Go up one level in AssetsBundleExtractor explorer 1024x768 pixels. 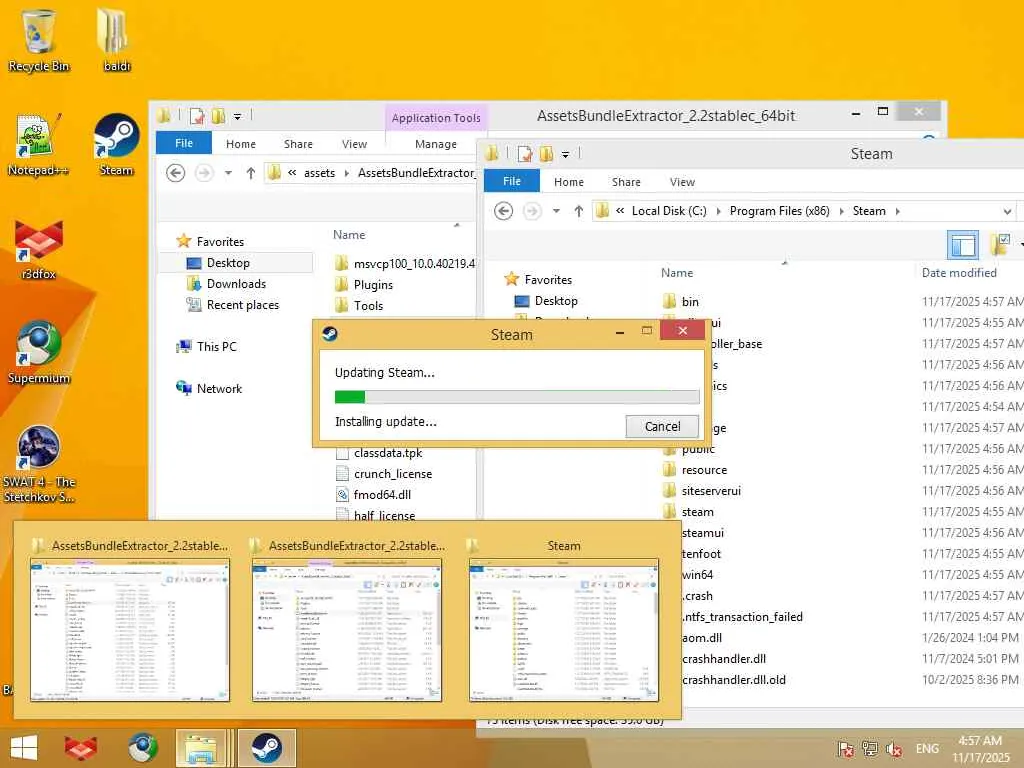tap(251, 173)
